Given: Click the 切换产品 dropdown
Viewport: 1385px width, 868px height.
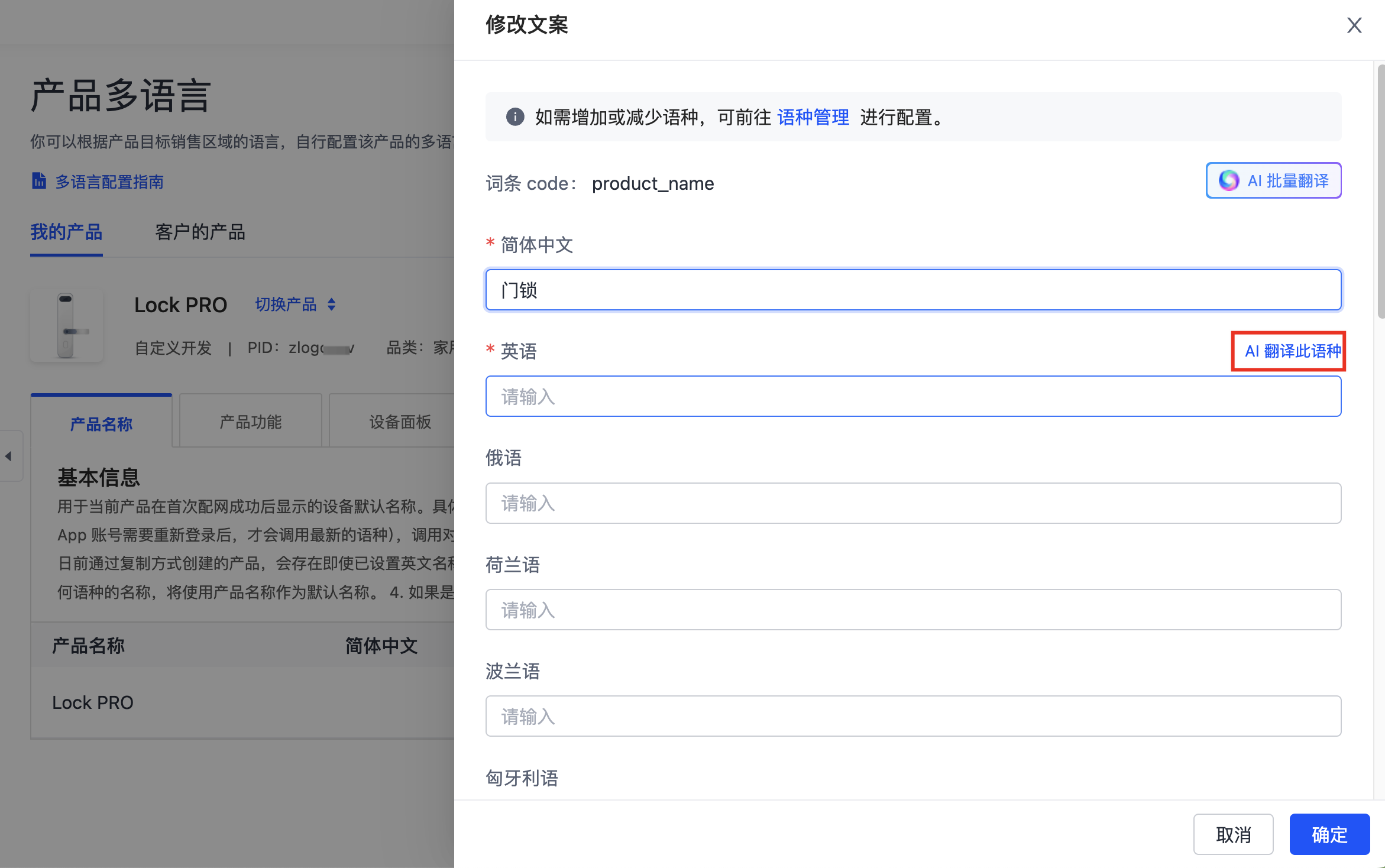Looking at the screenshot, I should coord(294,305).
